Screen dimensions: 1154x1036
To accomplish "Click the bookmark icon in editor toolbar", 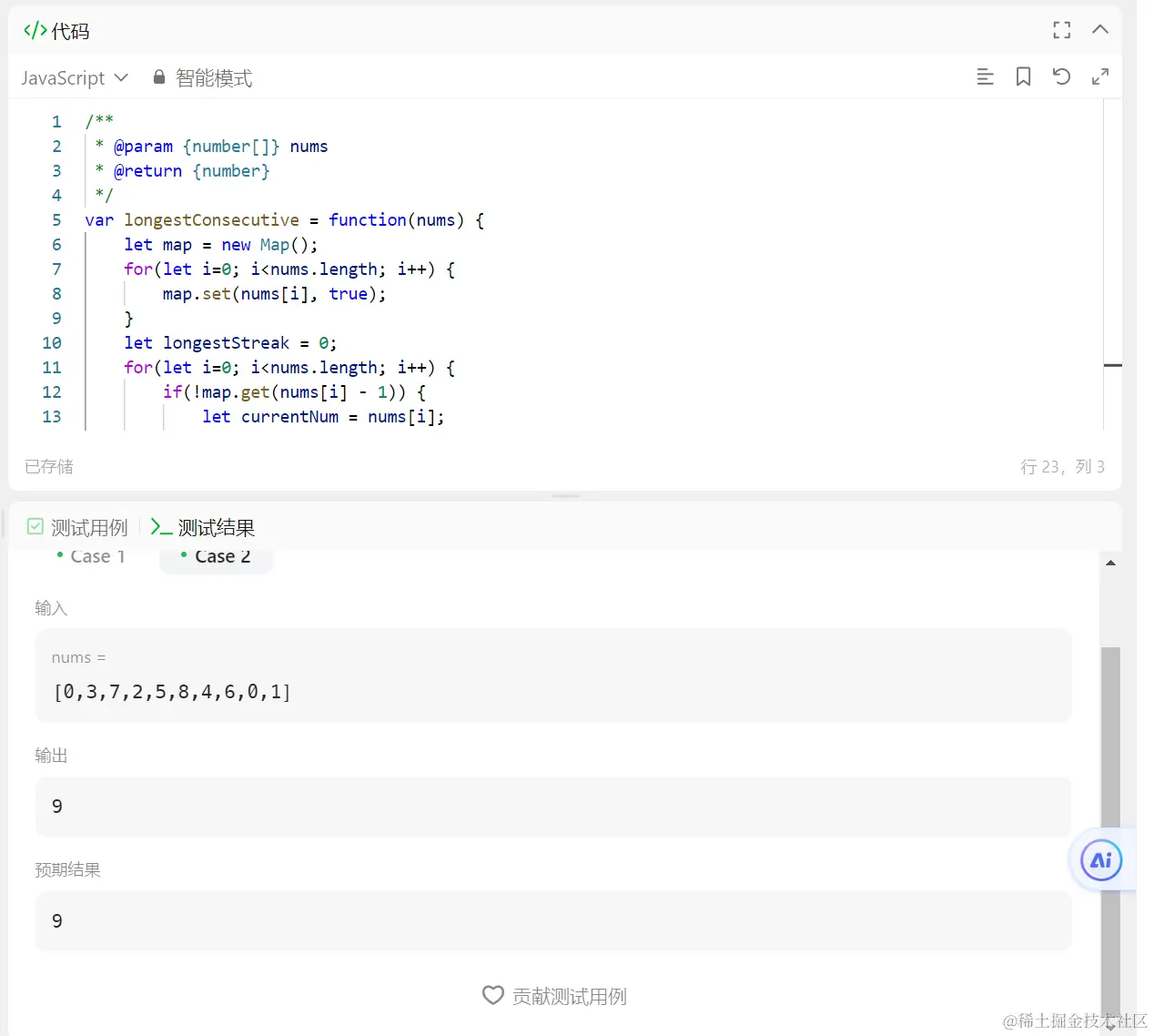I will [x=1023, y=77].
